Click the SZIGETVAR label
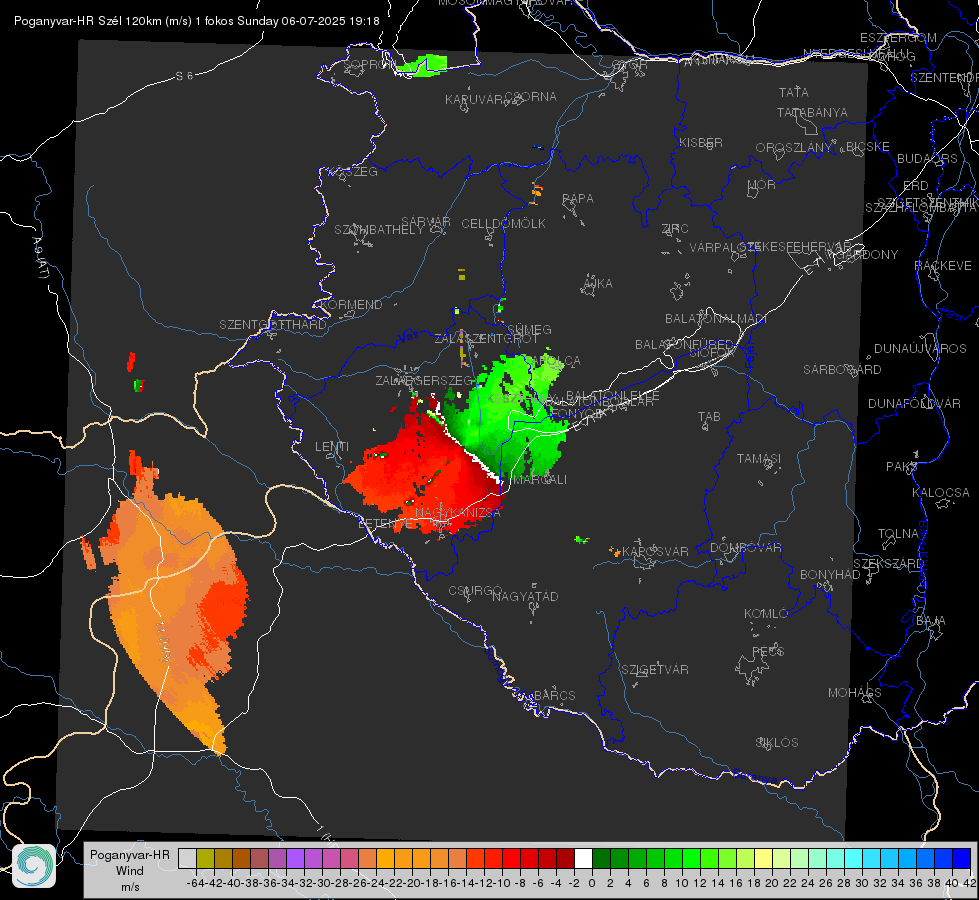The width and height of the screenshot is (979, 900). click(655, 670)
